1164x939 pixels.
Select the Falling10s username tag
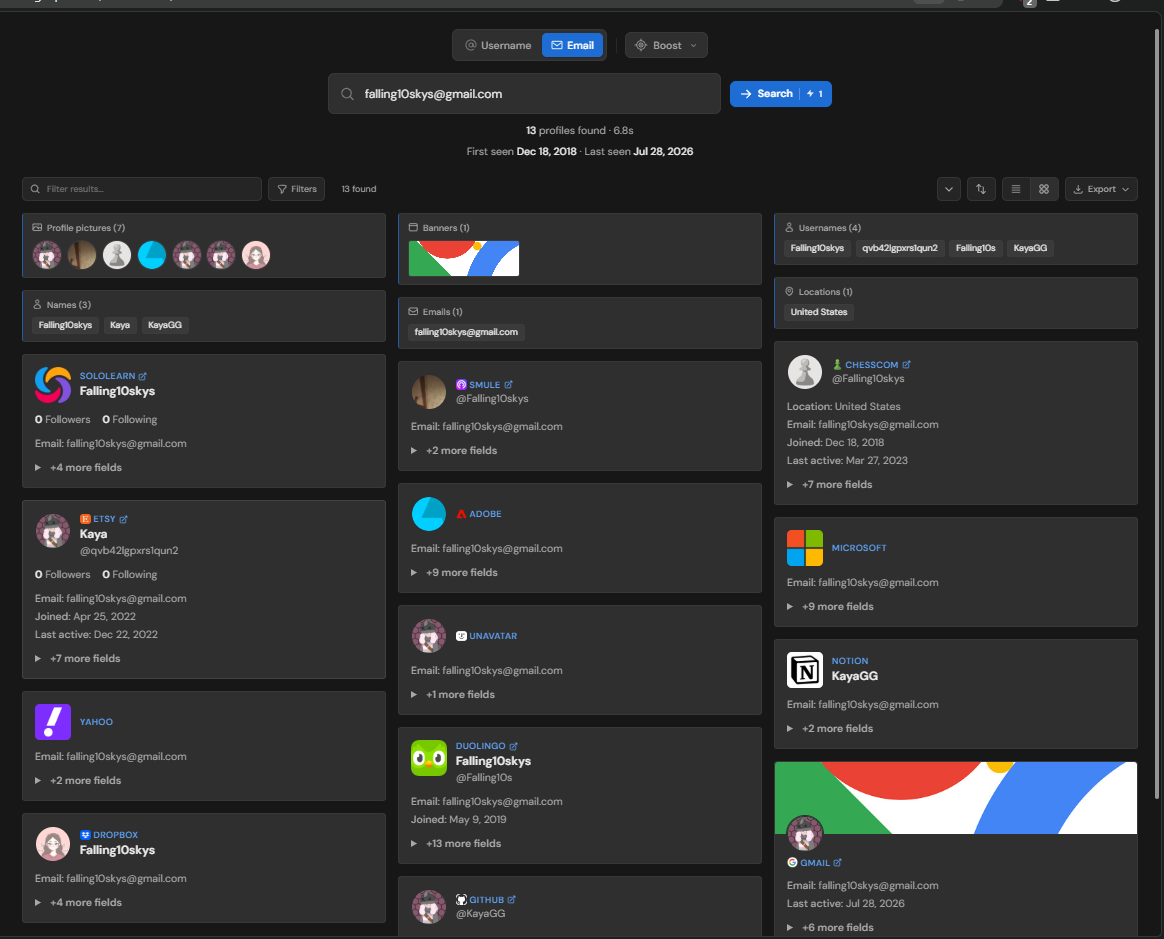tap(975, 248)
